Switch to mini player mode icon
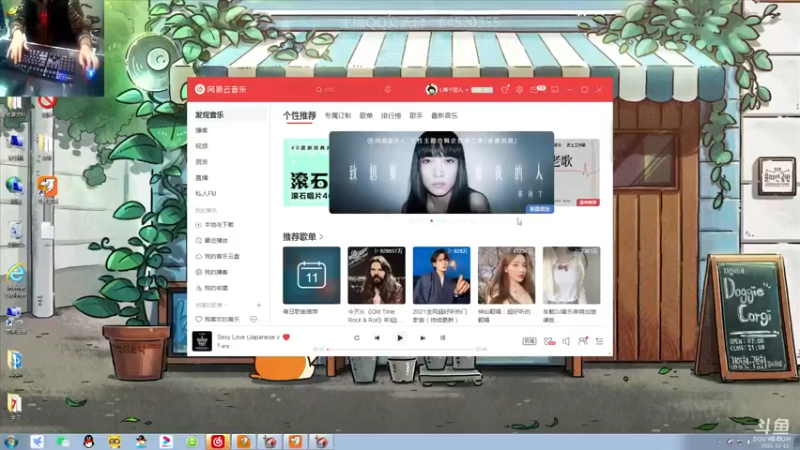The image size is (800, 450). click(x=555, y=90)
